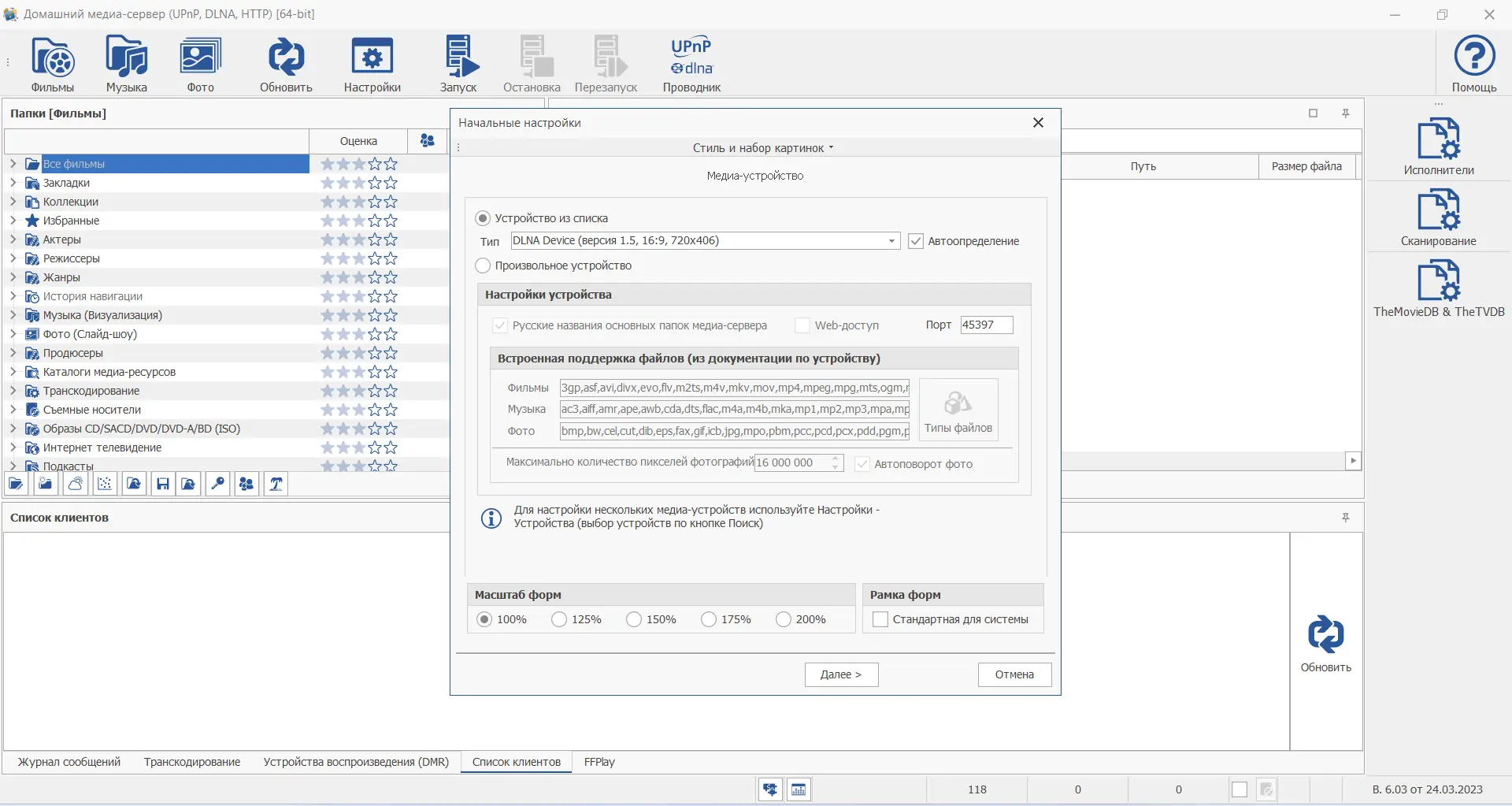Expand the Закладки tree node

tap(13, 183)
